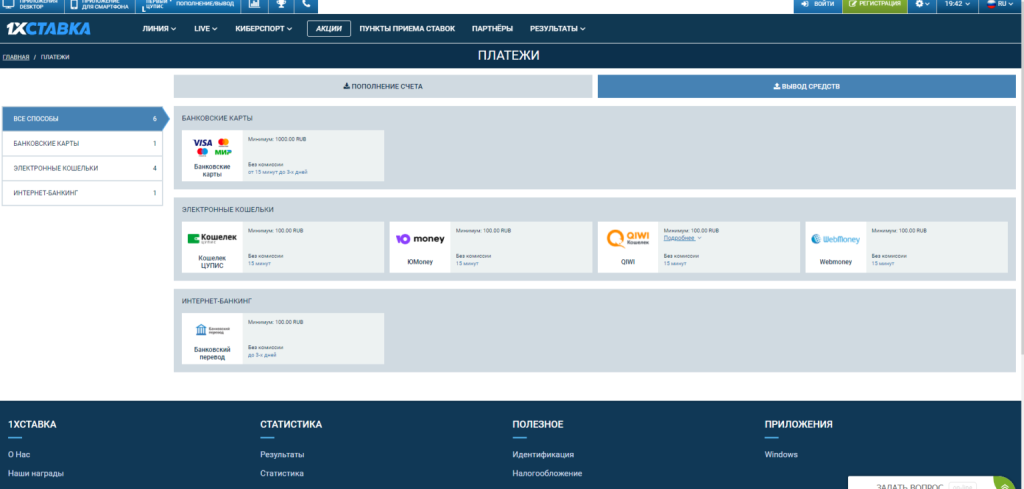Open the settings gear dropdown

[x=922, y=5]
